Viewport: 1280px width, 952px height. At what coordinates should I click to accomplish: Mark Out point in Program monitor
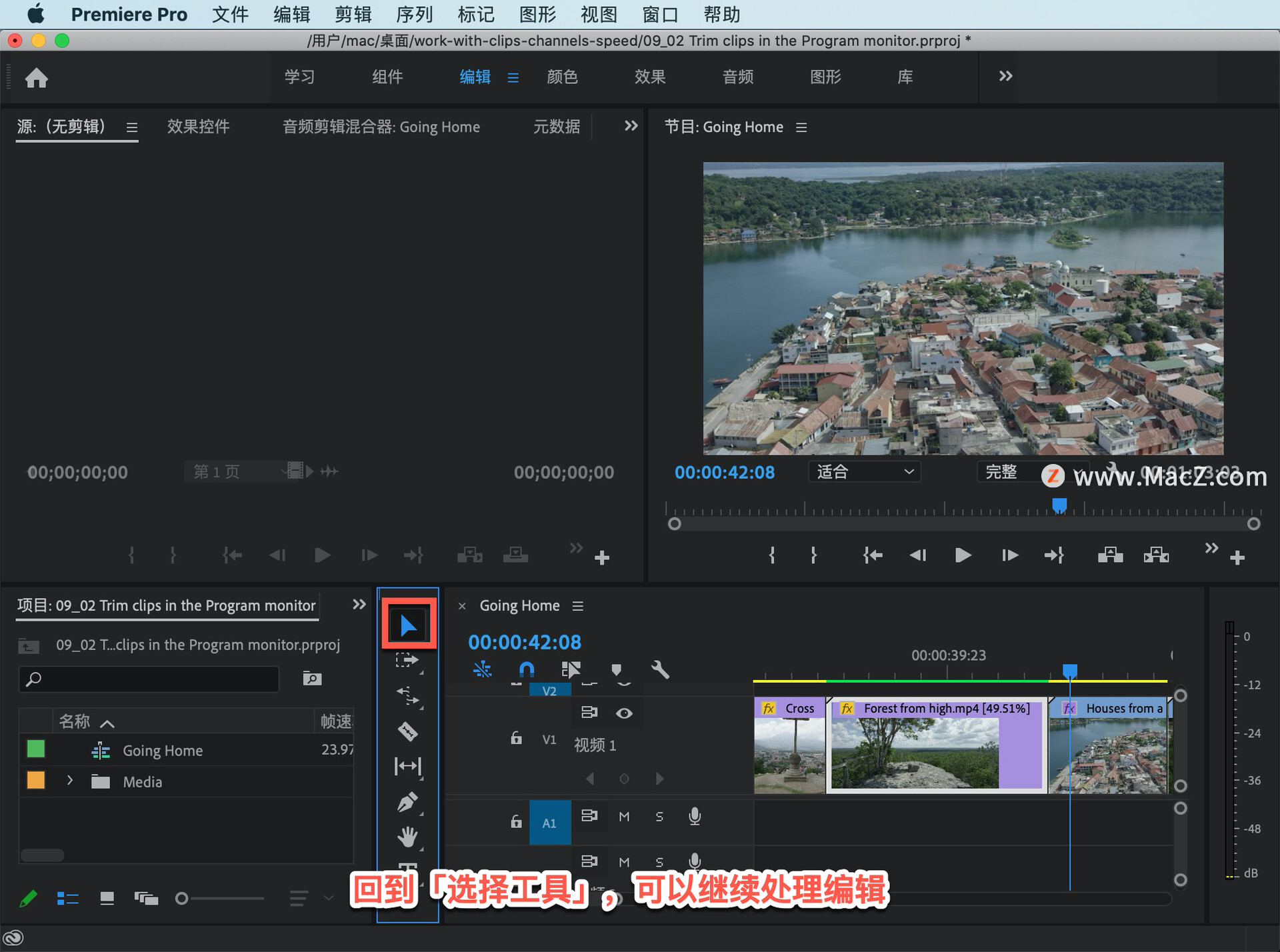pyautogui.click(x=814, y=555)
